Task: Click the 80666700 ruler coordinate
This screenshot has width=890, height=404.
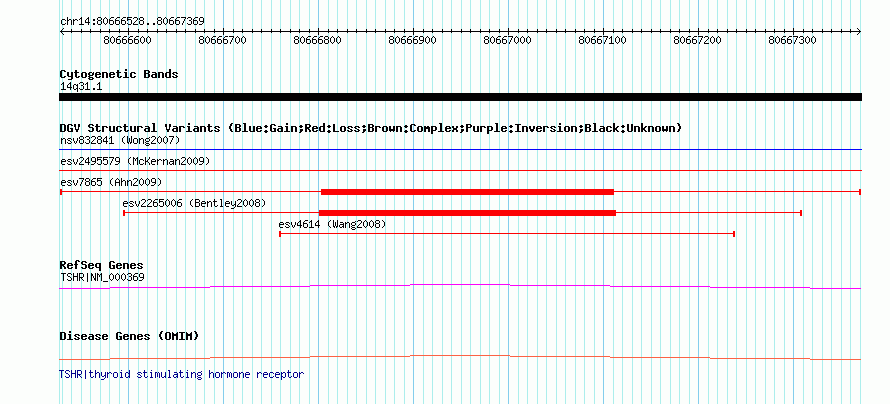Action: point(222,40)
